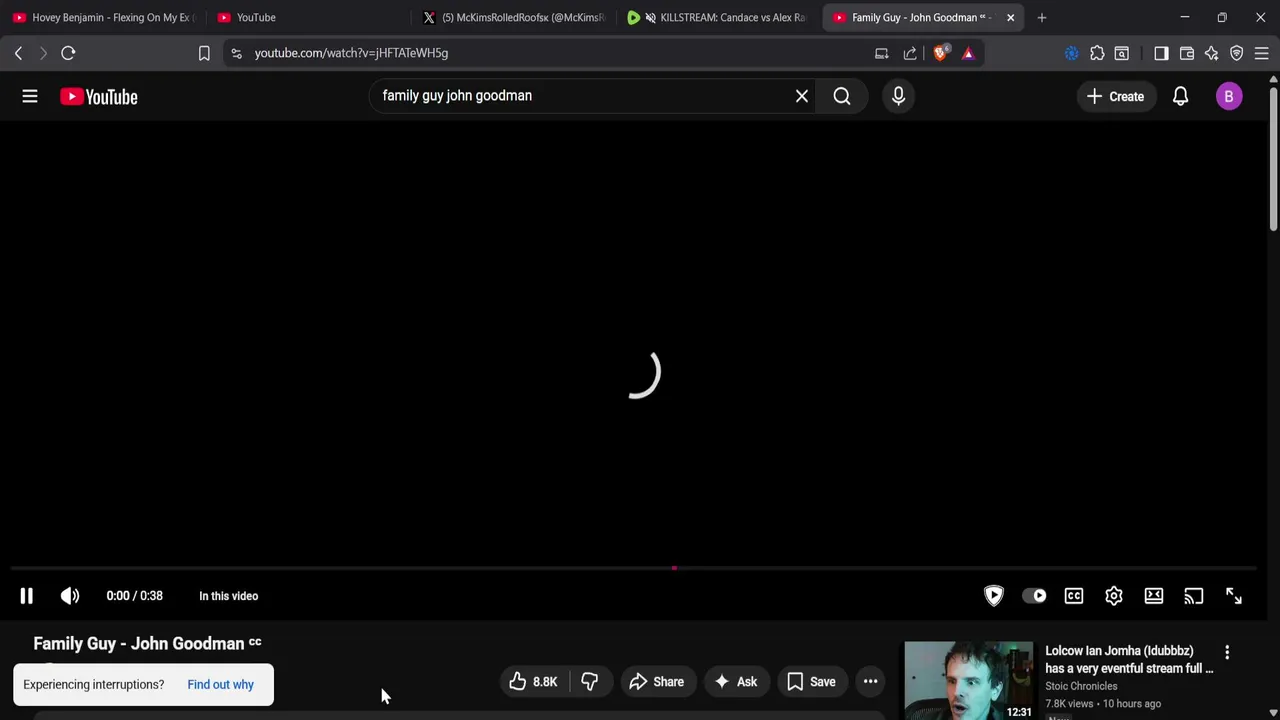Open the YouTube guide hamburger menu
The width and height of the screenshot is (1280, 720).
[30, 96]
